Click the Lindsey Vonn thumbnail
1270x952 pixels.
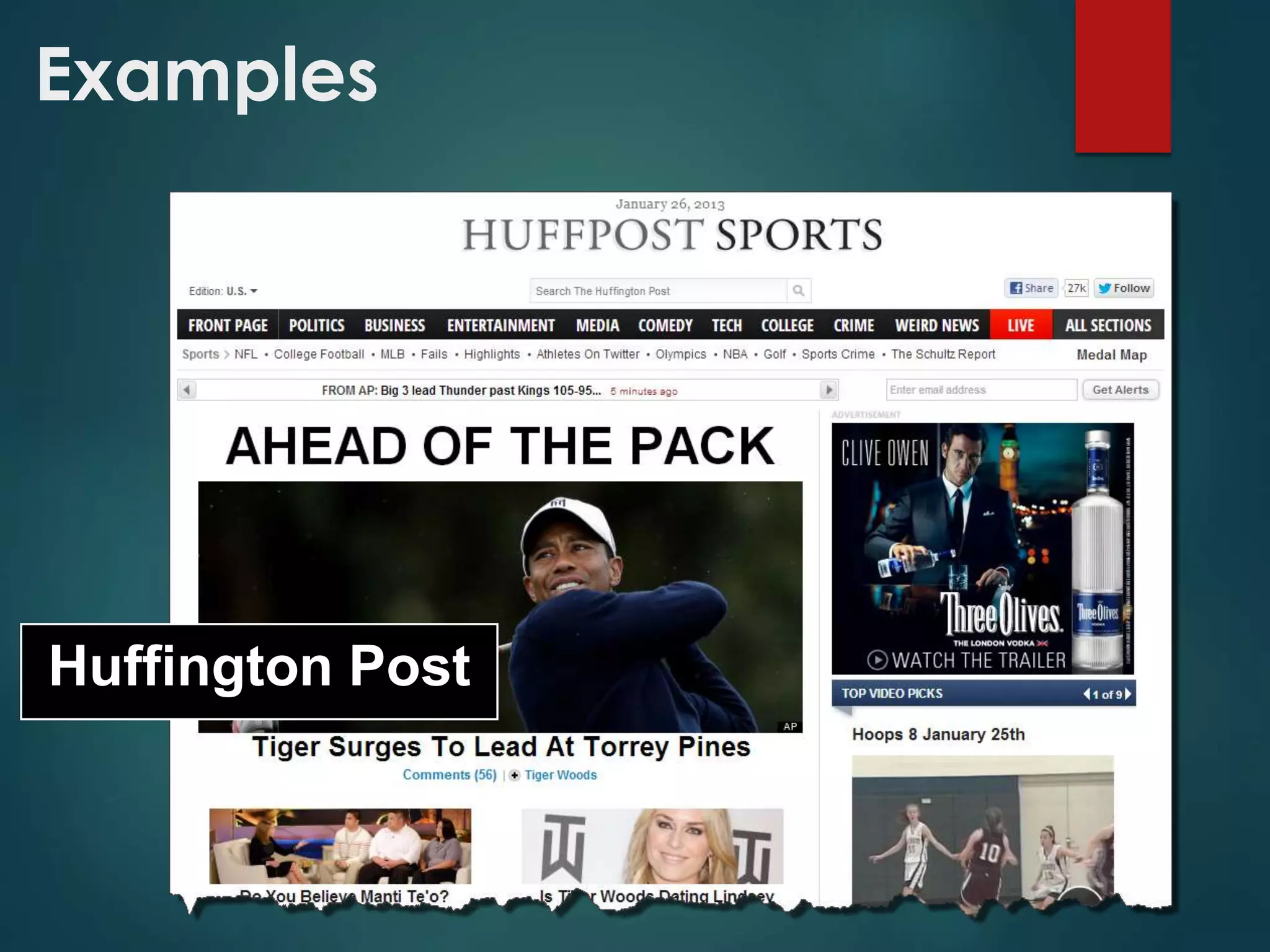pyautogui.click(x=652, y=846)
